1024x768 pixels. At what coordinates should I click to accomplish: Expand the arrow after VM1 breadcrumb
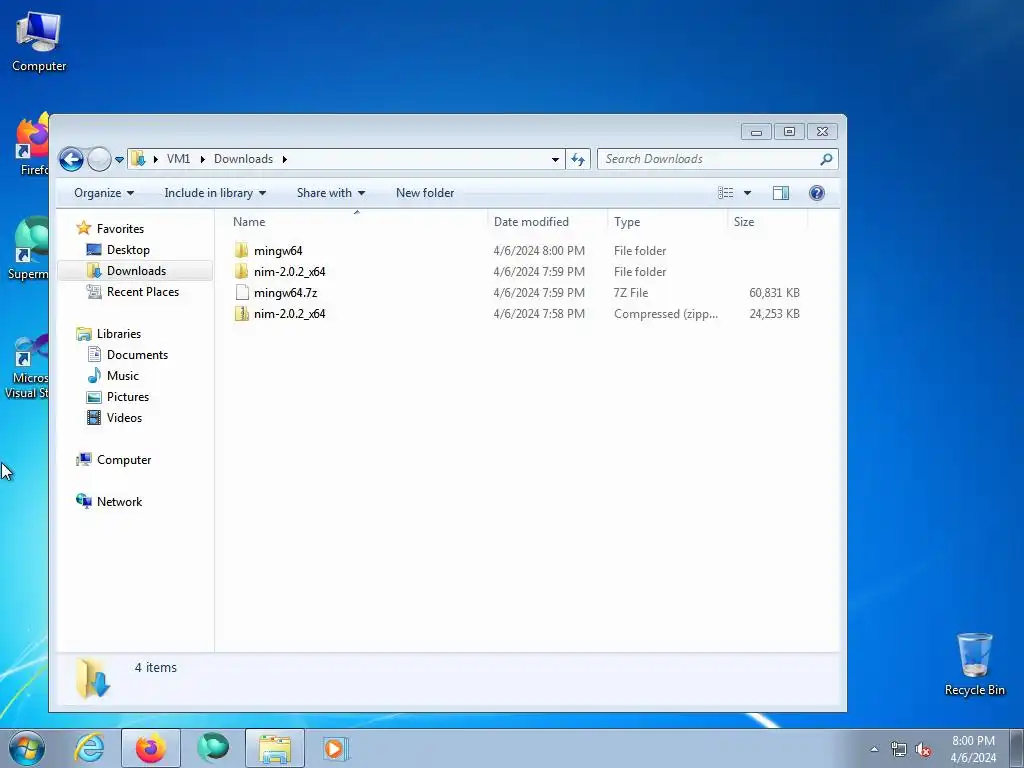click(x=202, y=159)
